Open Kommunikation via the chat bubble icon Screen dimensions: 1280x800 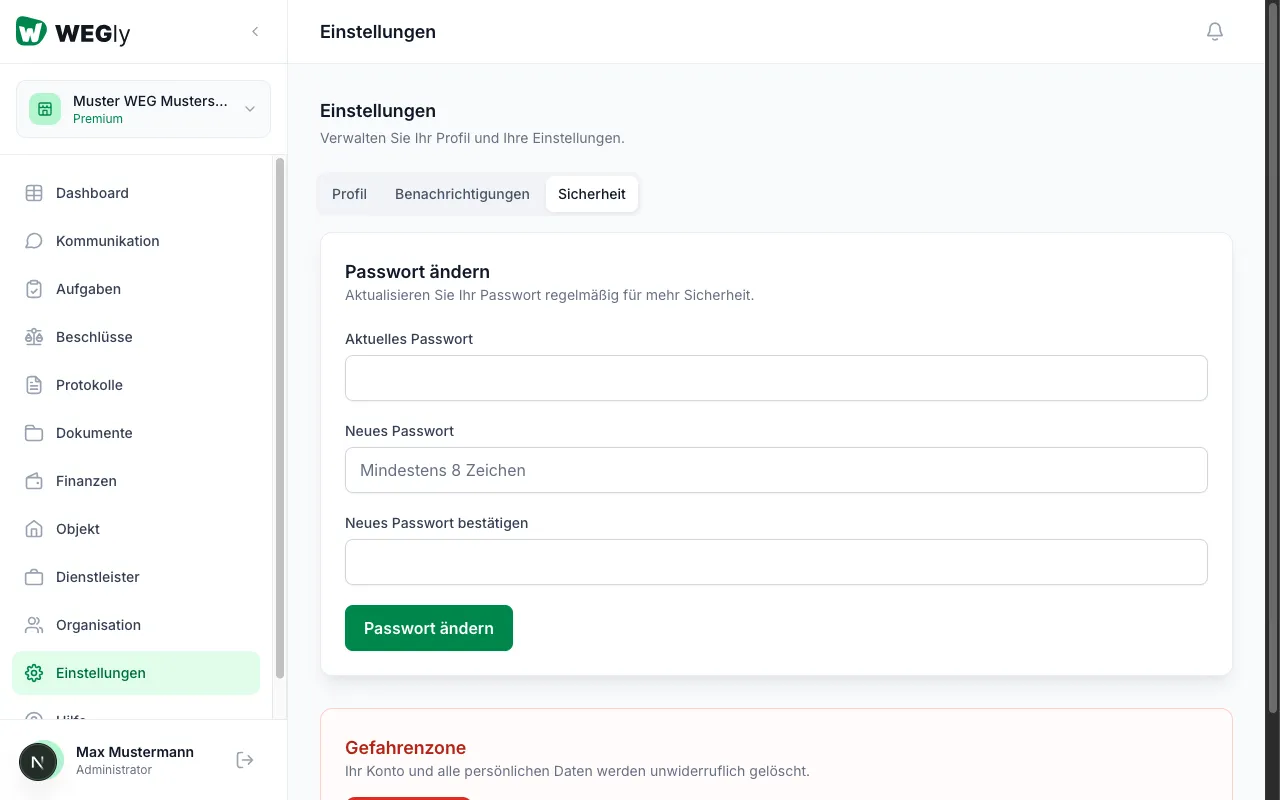tap(34, 241)
